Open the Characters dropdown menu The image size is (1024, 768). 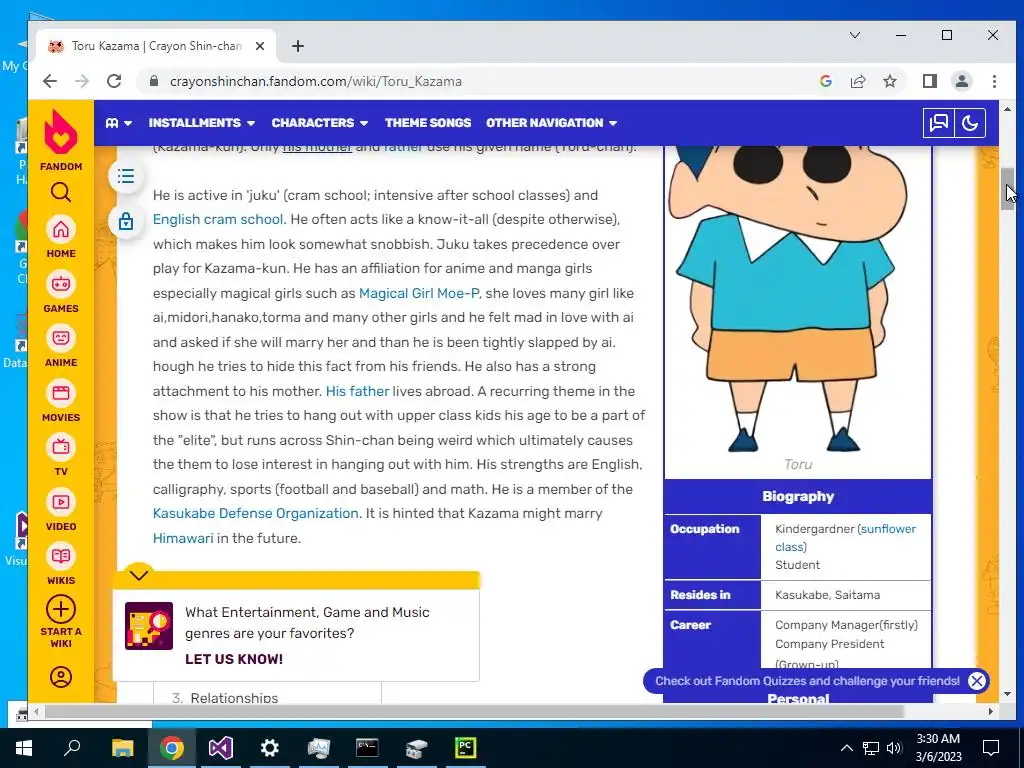[x=319, y=123]
